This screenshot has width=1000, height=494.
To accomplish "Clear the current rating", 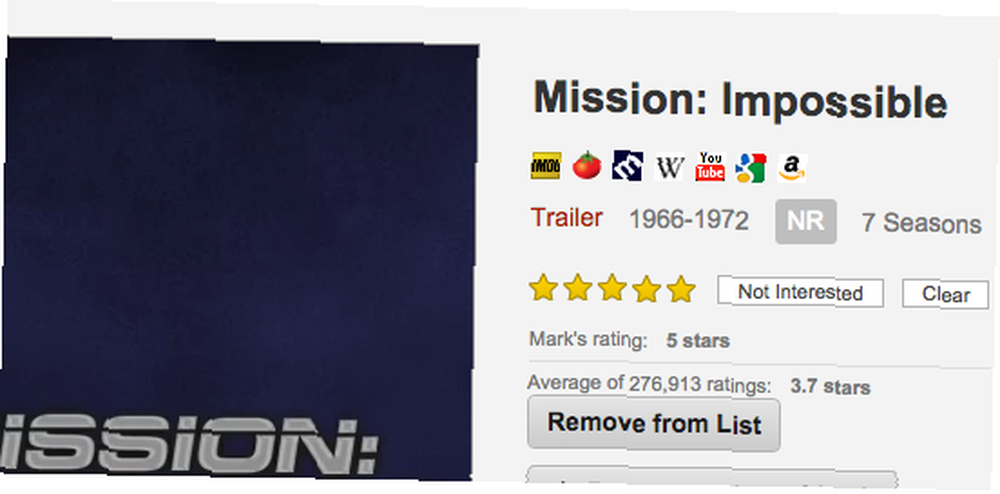I will [946, 294].
